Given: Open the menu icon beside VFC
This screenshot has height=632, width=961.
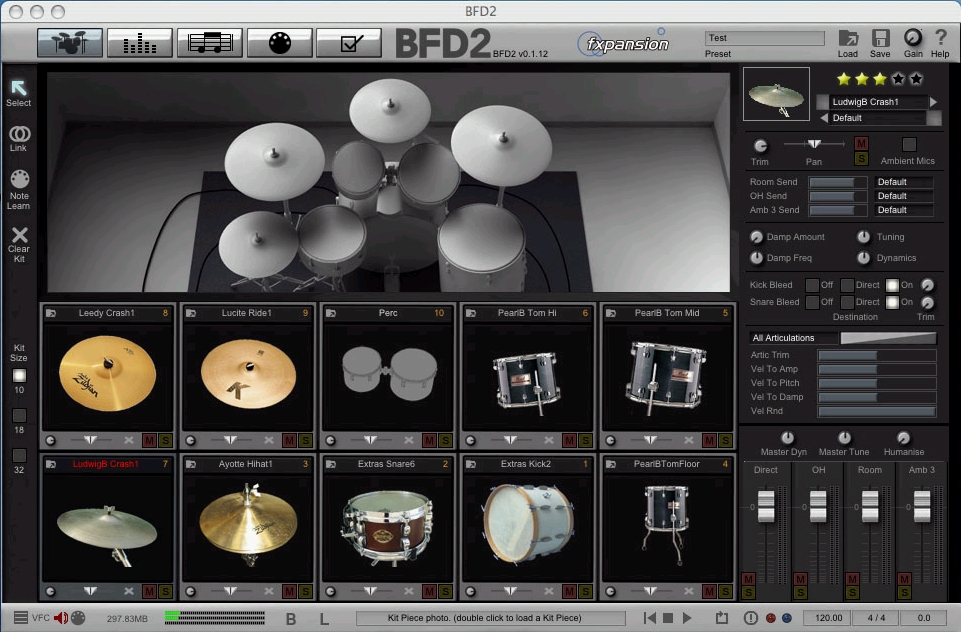Looking at the screenshot, I should 20,617.
